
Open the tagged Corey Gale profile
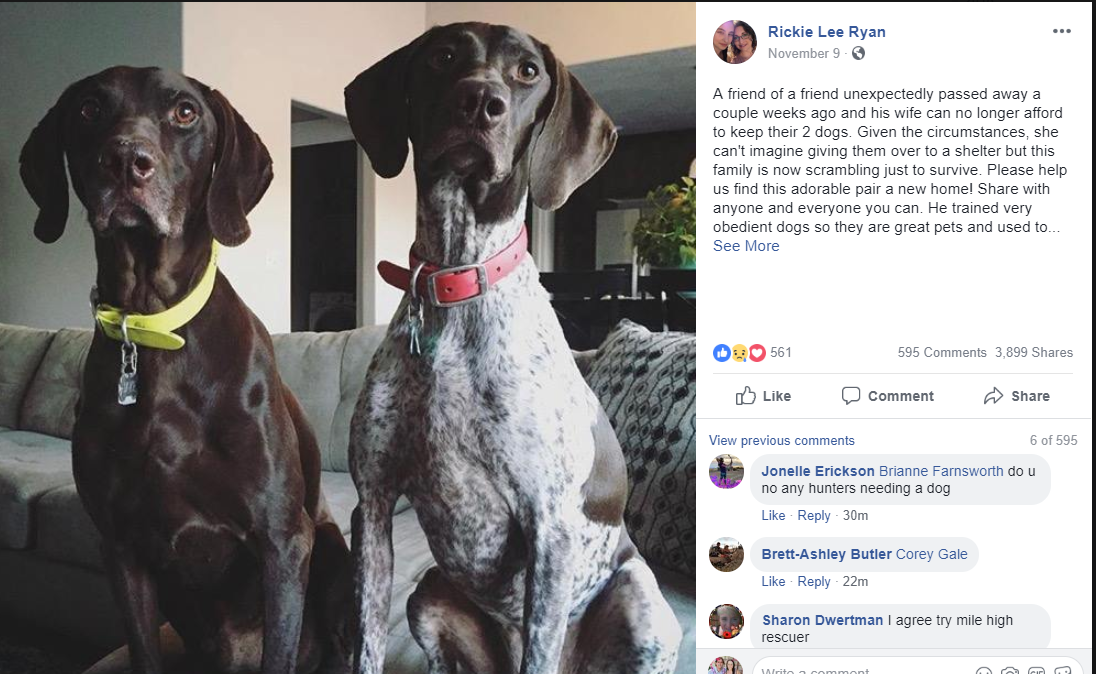tap(931, 554)
